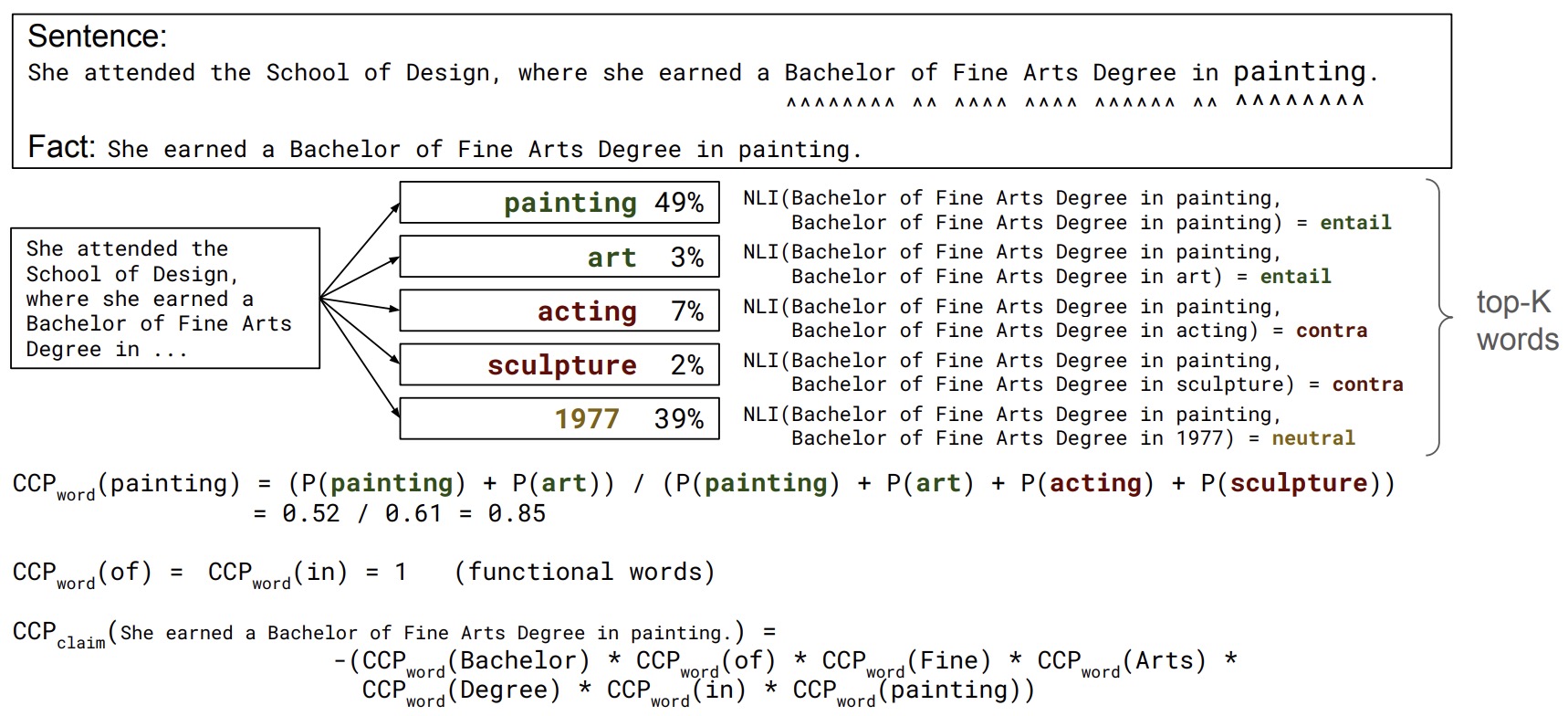Click the caret marks under 'Bachelor'
The image size is (1568, 716).
click(840, 103)
